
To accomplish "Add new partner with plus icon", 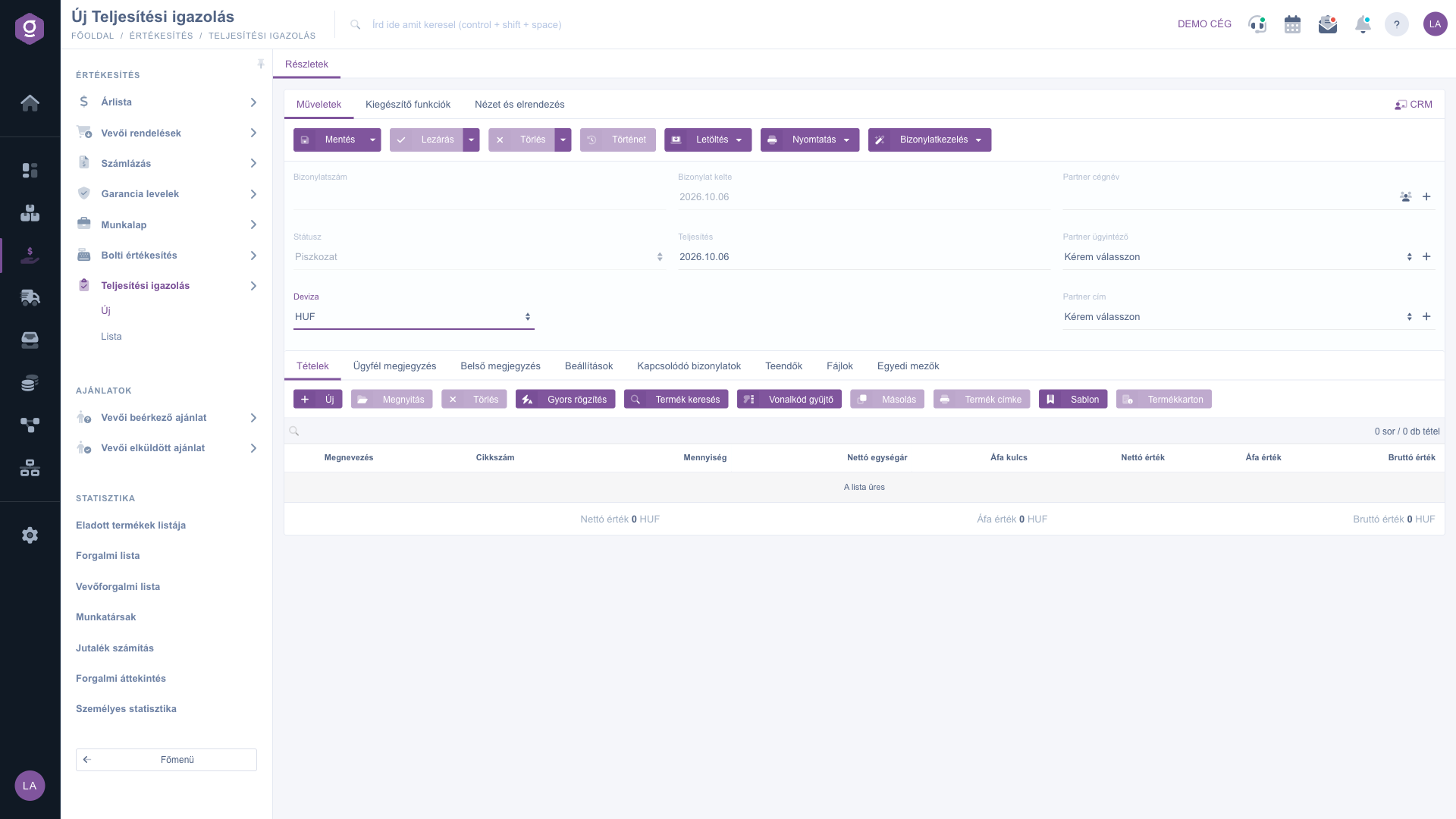I will 1426,197.
